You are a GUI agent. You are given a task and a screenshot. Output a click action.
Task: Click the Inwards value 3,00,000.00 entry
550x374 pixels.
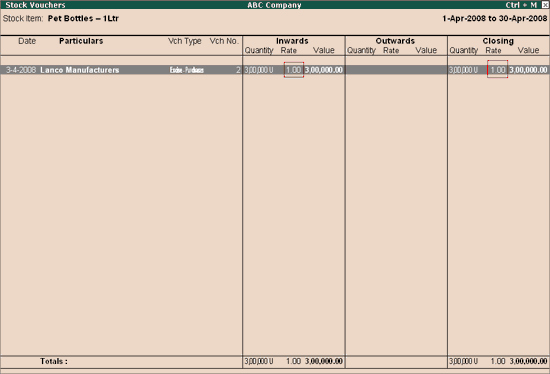pos(324,70)
